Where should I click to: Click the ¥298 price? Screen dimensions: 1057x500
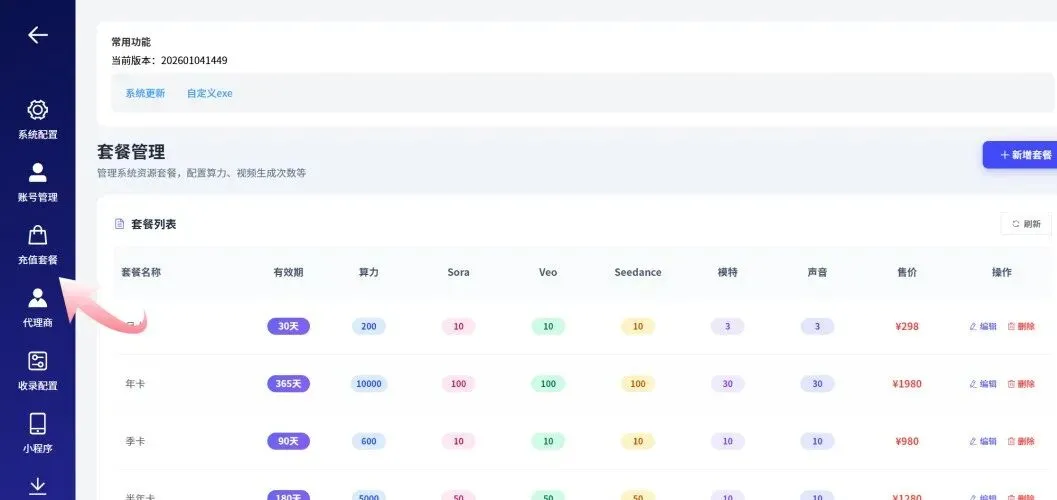(907, 326)
